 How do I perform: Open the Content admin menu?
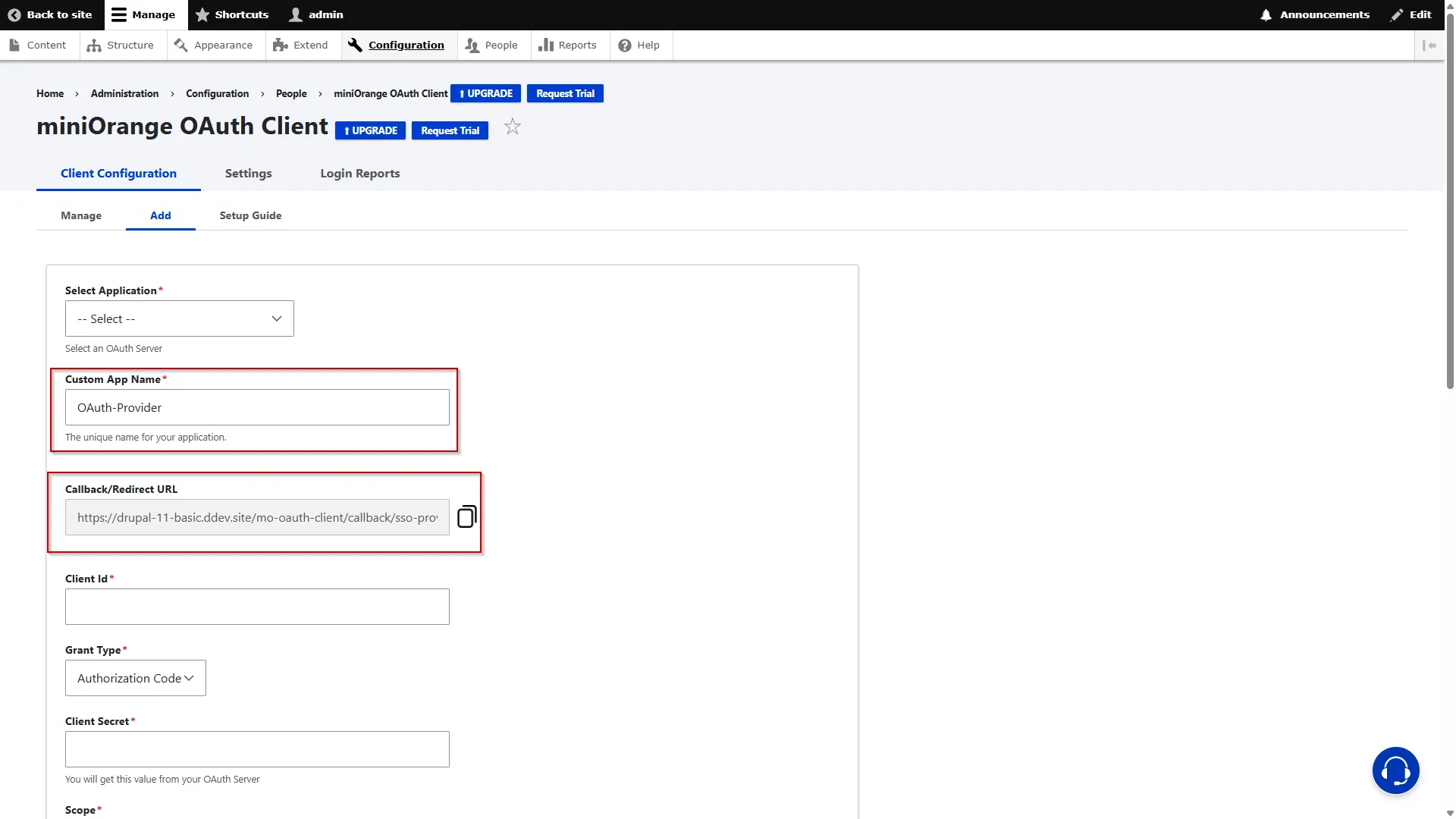(x=37, y=45)
